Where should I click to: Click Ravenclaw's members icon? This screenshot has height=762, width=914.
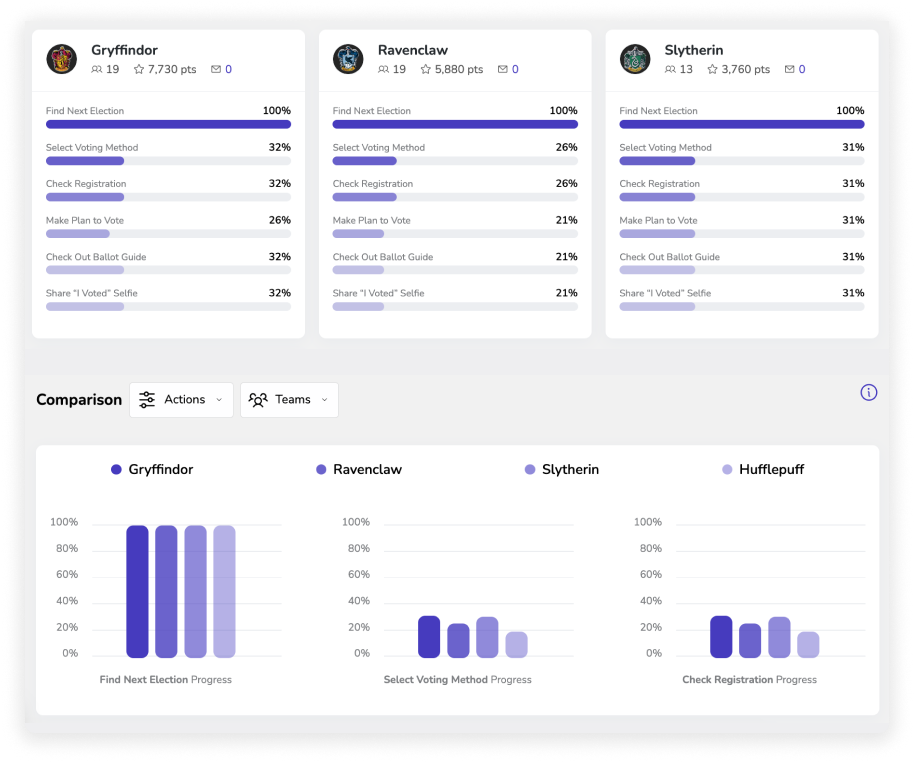[384, 69]
